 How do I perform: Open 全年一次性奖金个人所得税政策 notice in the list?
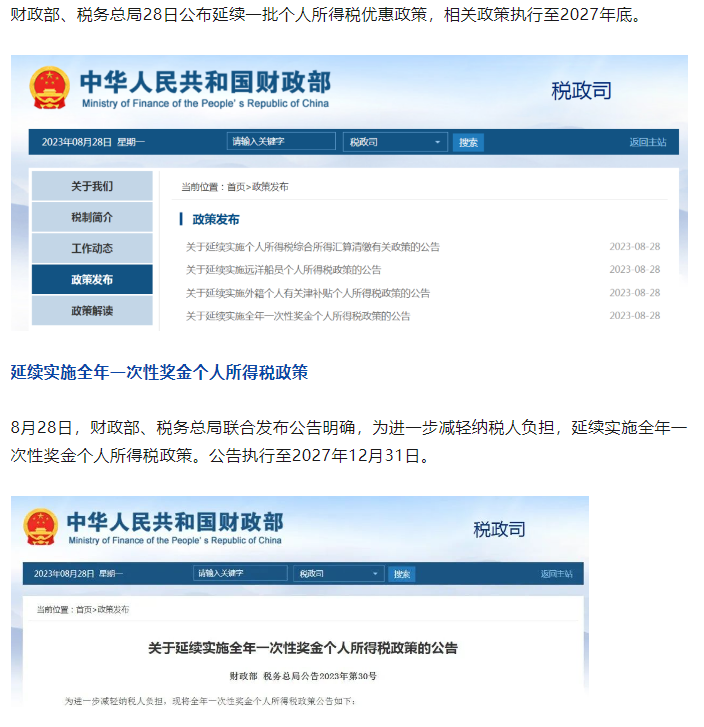tap(298, 316)
